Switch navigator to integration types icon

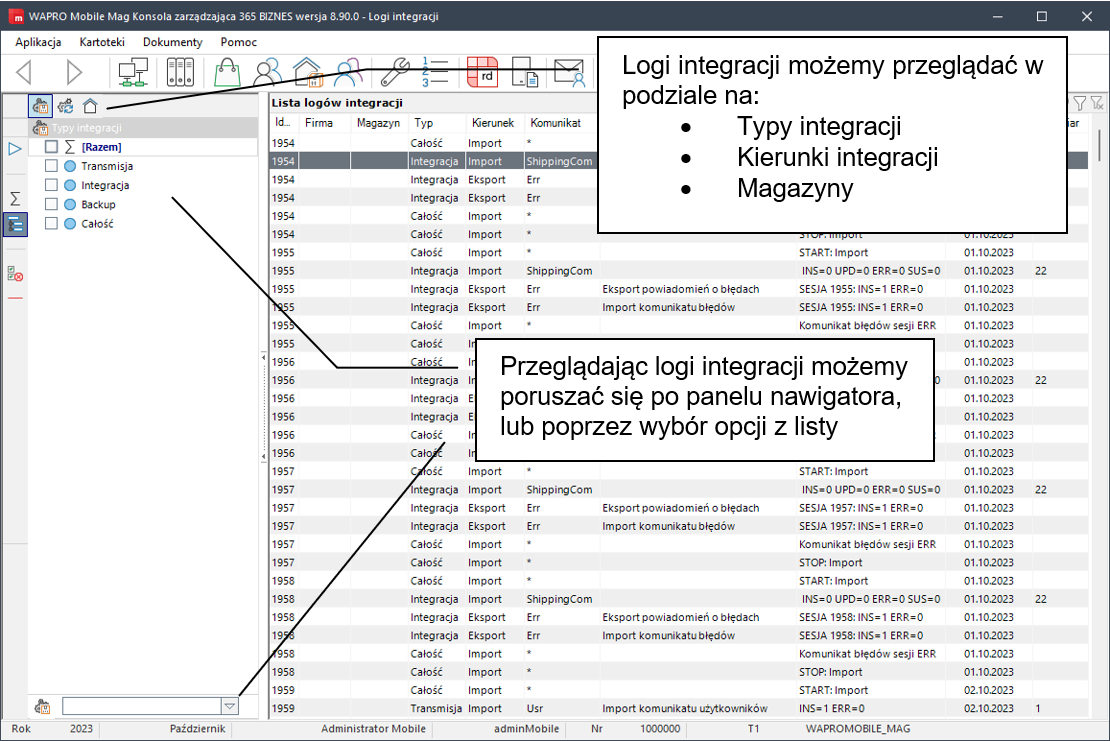tap(40, 106)
